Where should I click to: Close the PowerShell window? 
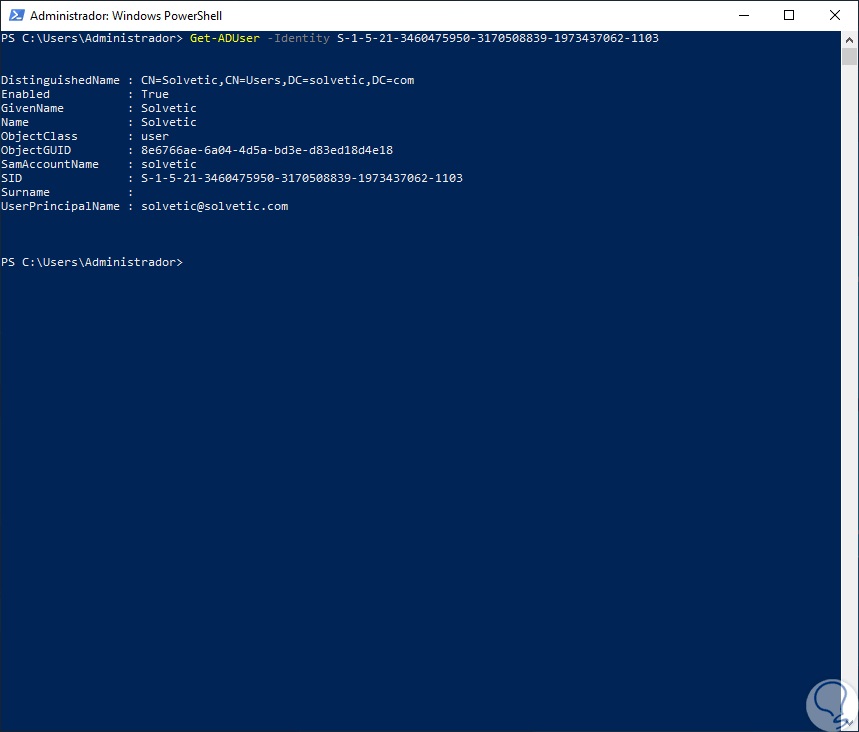(835, 15)
